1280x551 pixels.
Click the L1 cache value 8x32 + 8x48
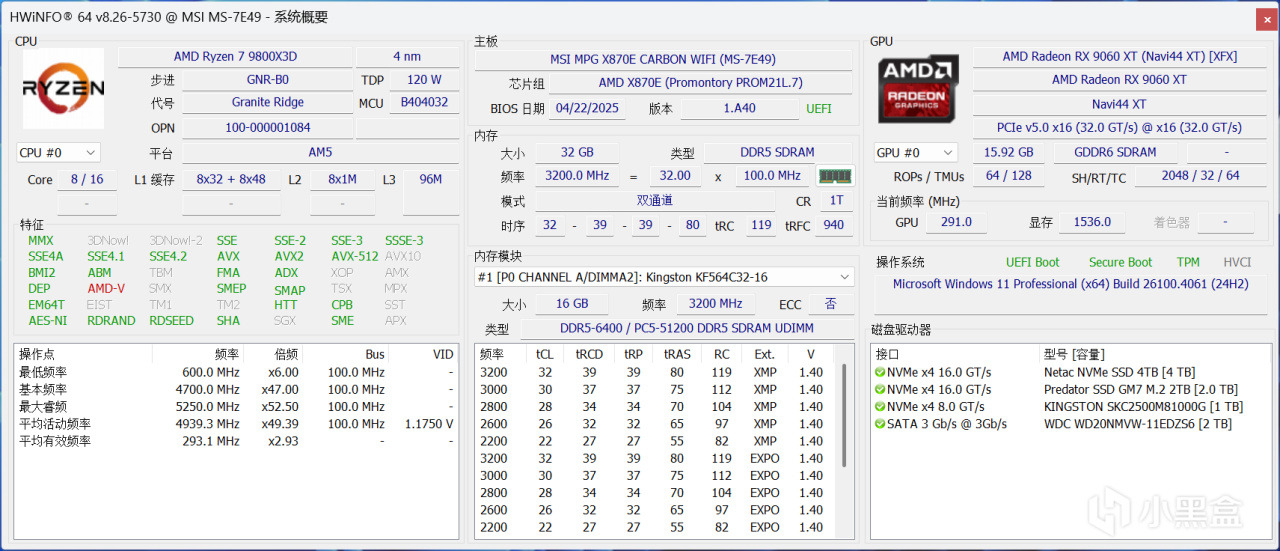(231, 179)
